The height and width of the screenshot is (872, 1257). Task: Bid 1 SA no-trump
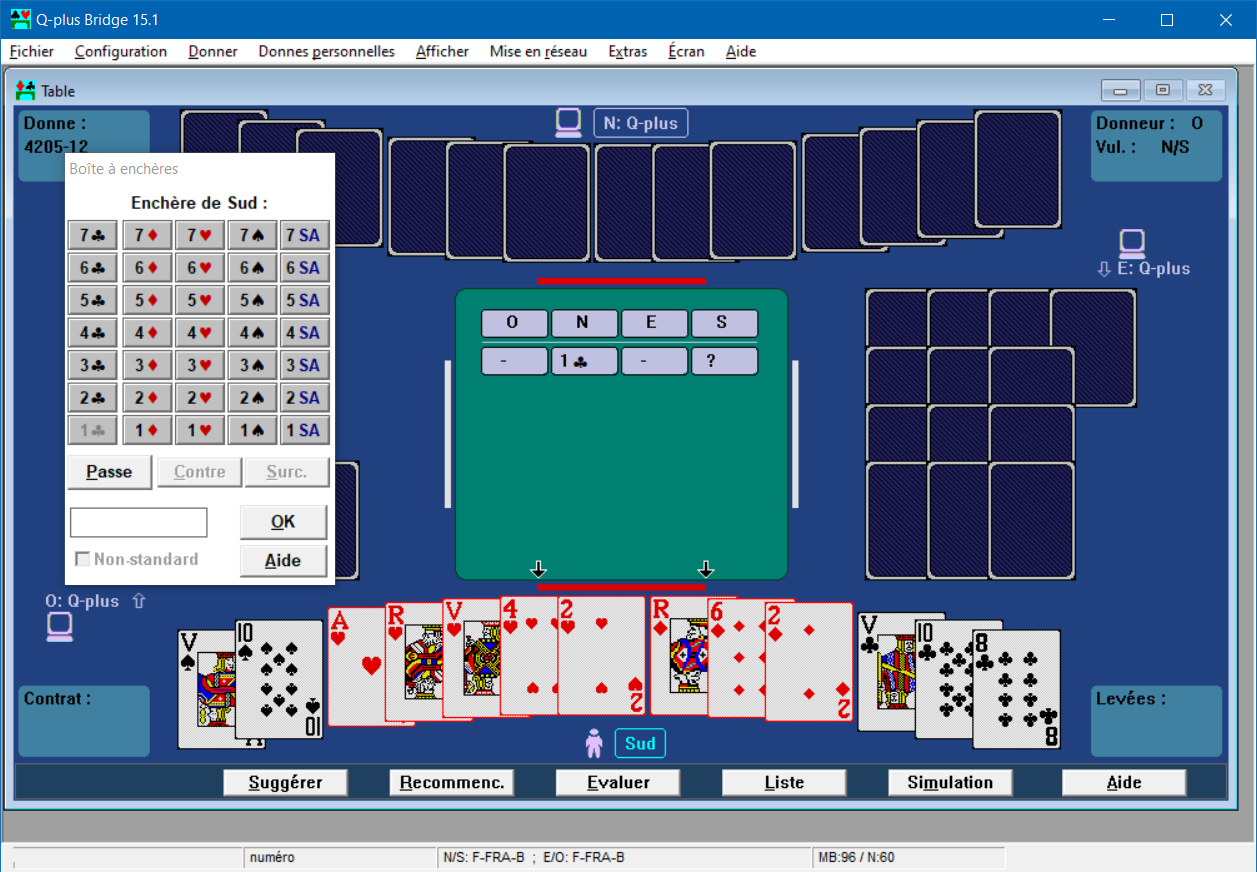(304, 430)
